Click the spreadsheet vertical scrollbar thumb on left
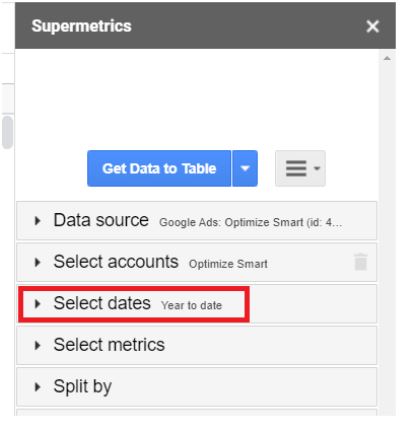The width and height of the screenshot is (402, 426). 7,132
